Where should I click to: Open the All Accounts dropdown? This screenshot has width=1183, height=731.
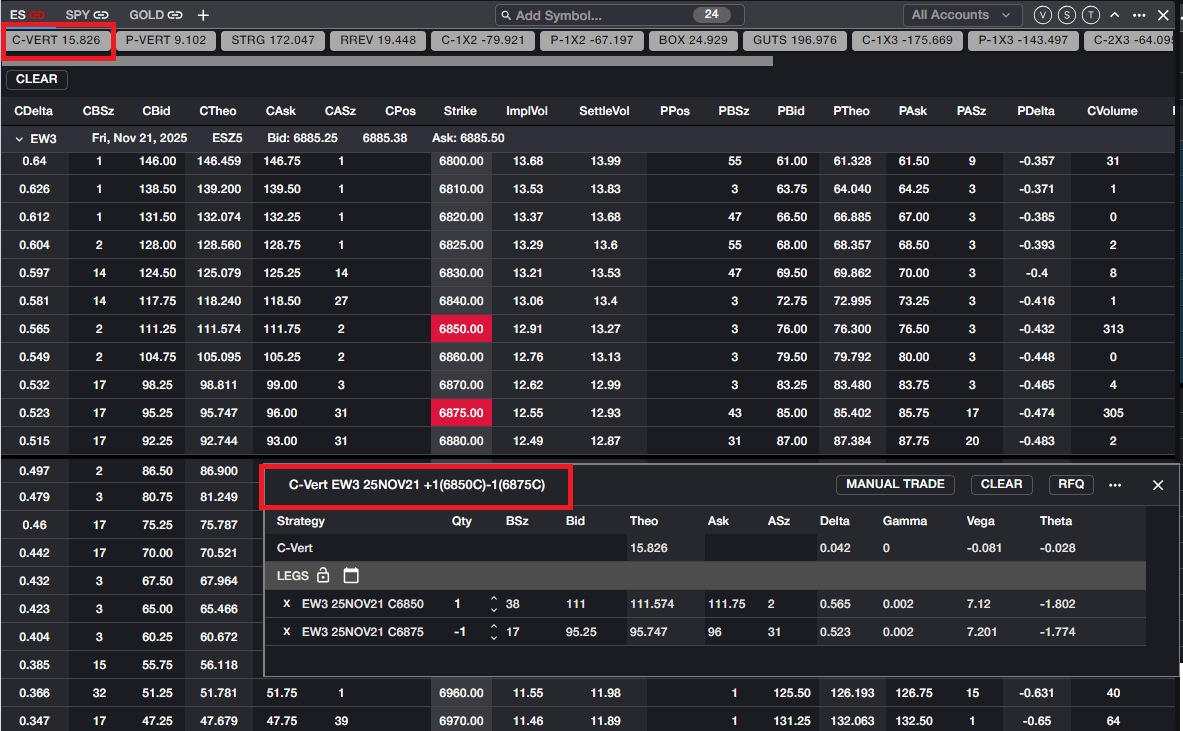click(x=962, y=15)
